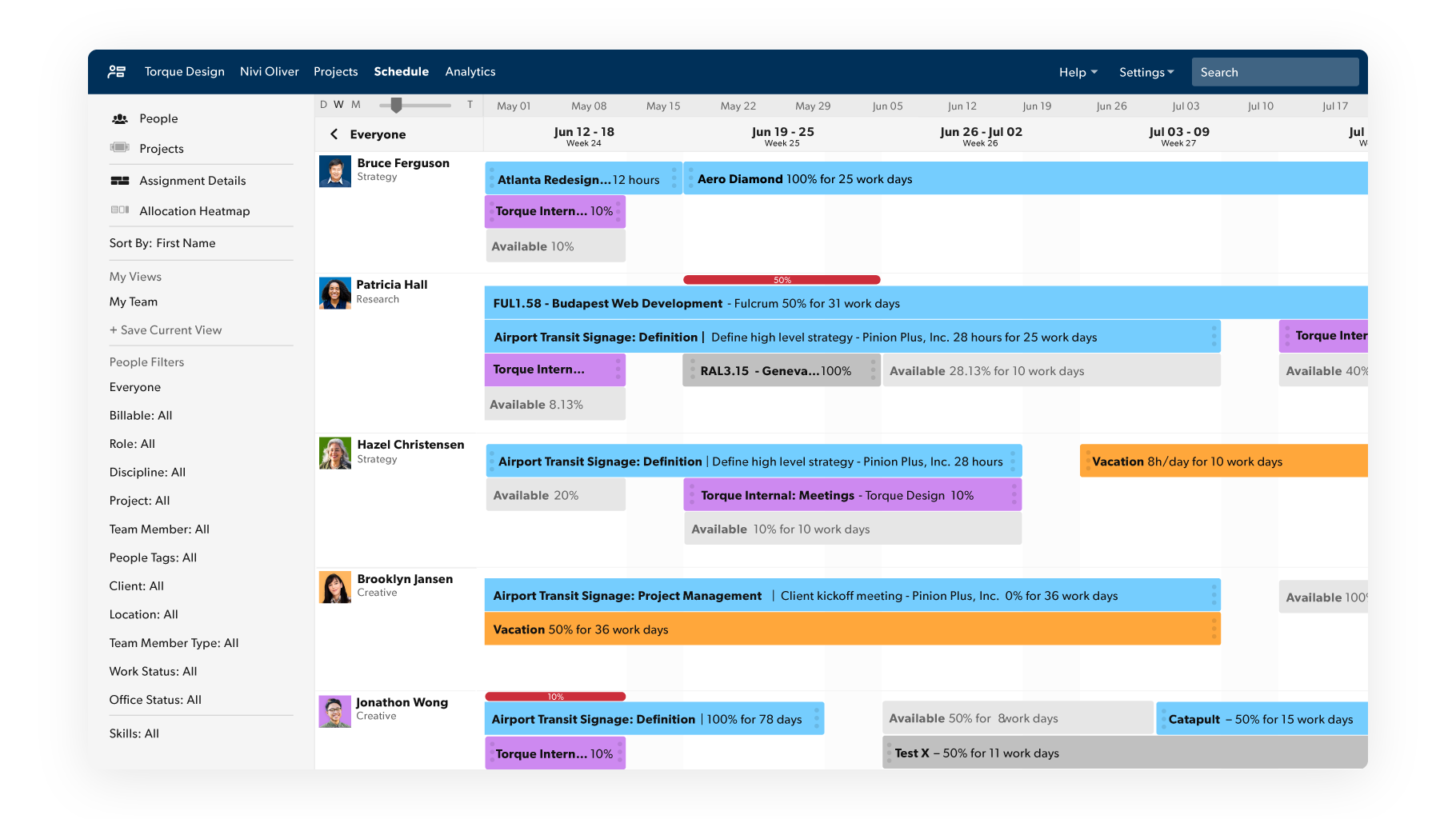Open the Allocation Heatmap view
The image size is (1456, 819).
click(194, 210)
